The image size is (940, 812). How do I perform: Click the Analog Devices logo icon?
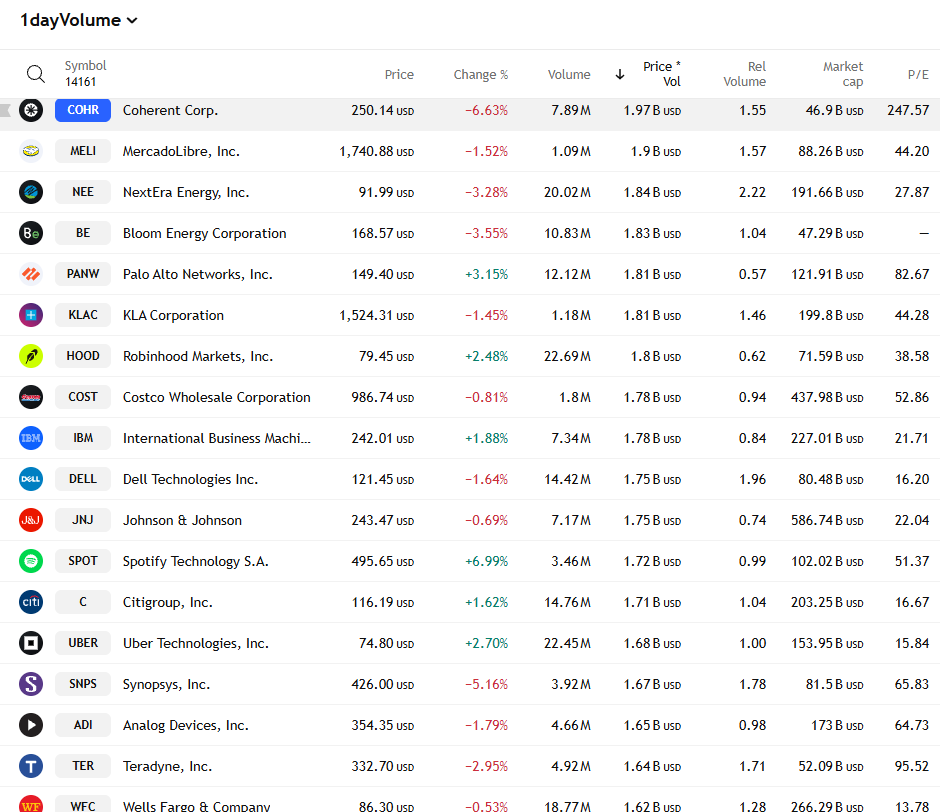[31, 725]
